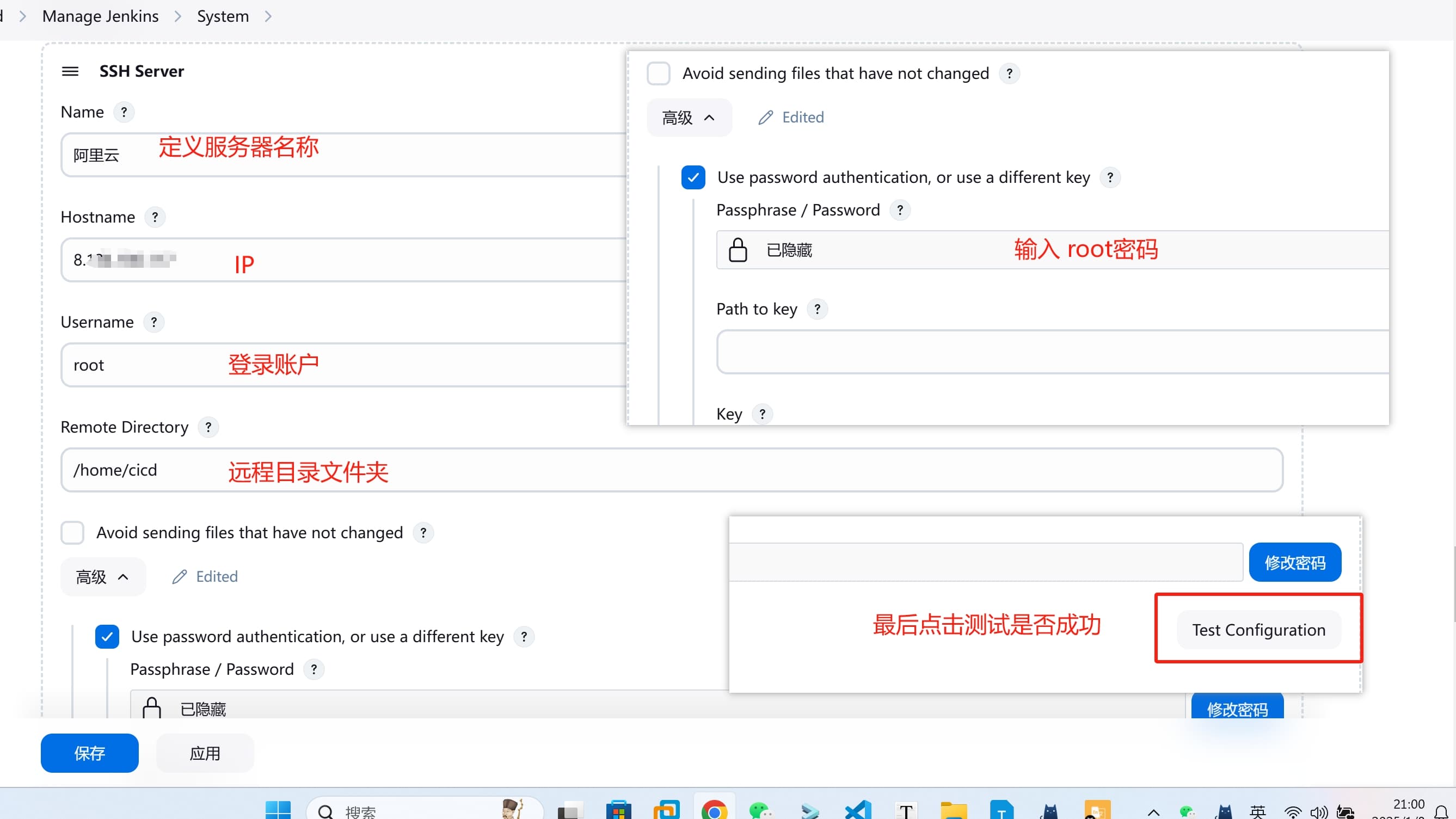The height and width of the screenshot is (819, 1456).
Task: Open help for the Name field
Action: (124, 112)
